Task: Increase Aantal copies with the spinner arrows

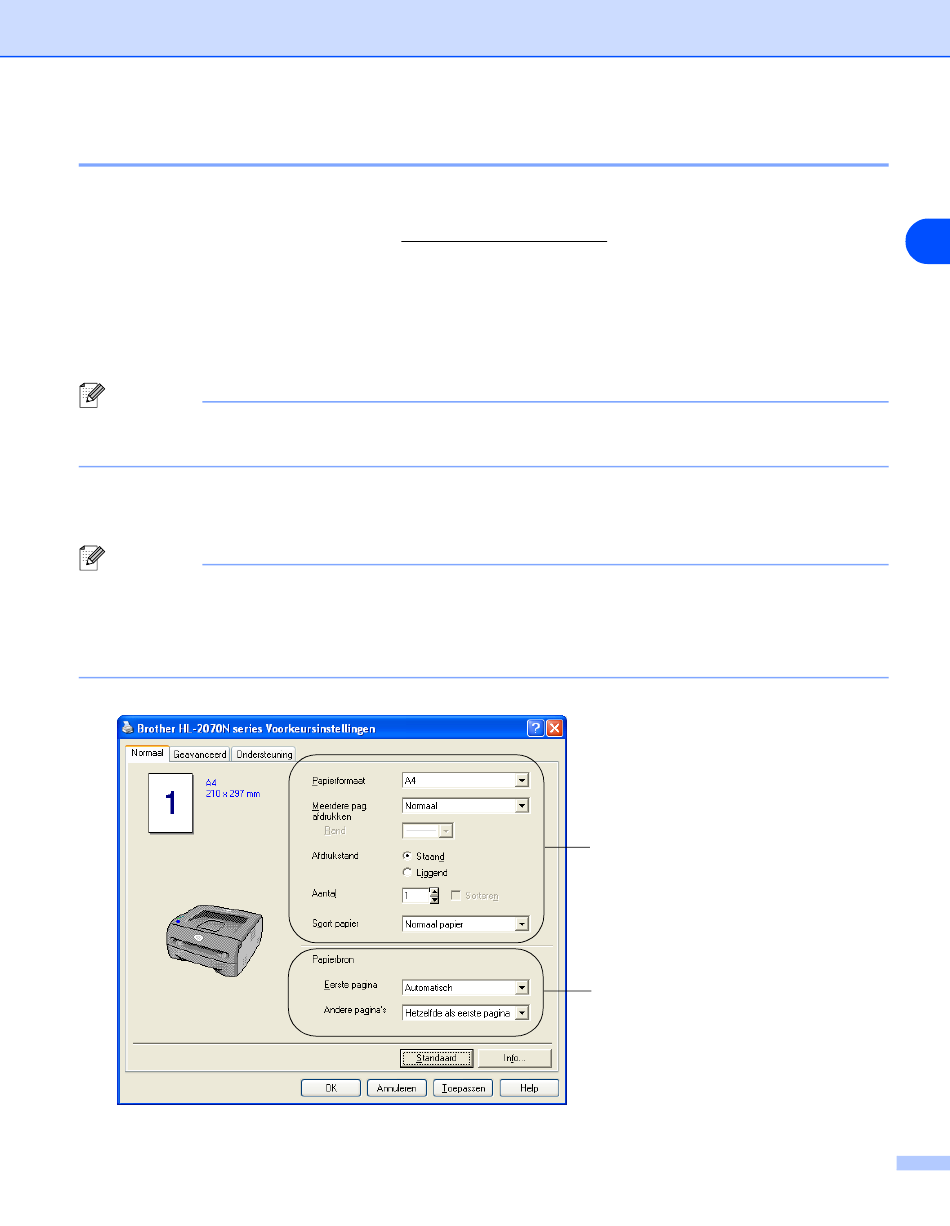Action: click(434, 892)
